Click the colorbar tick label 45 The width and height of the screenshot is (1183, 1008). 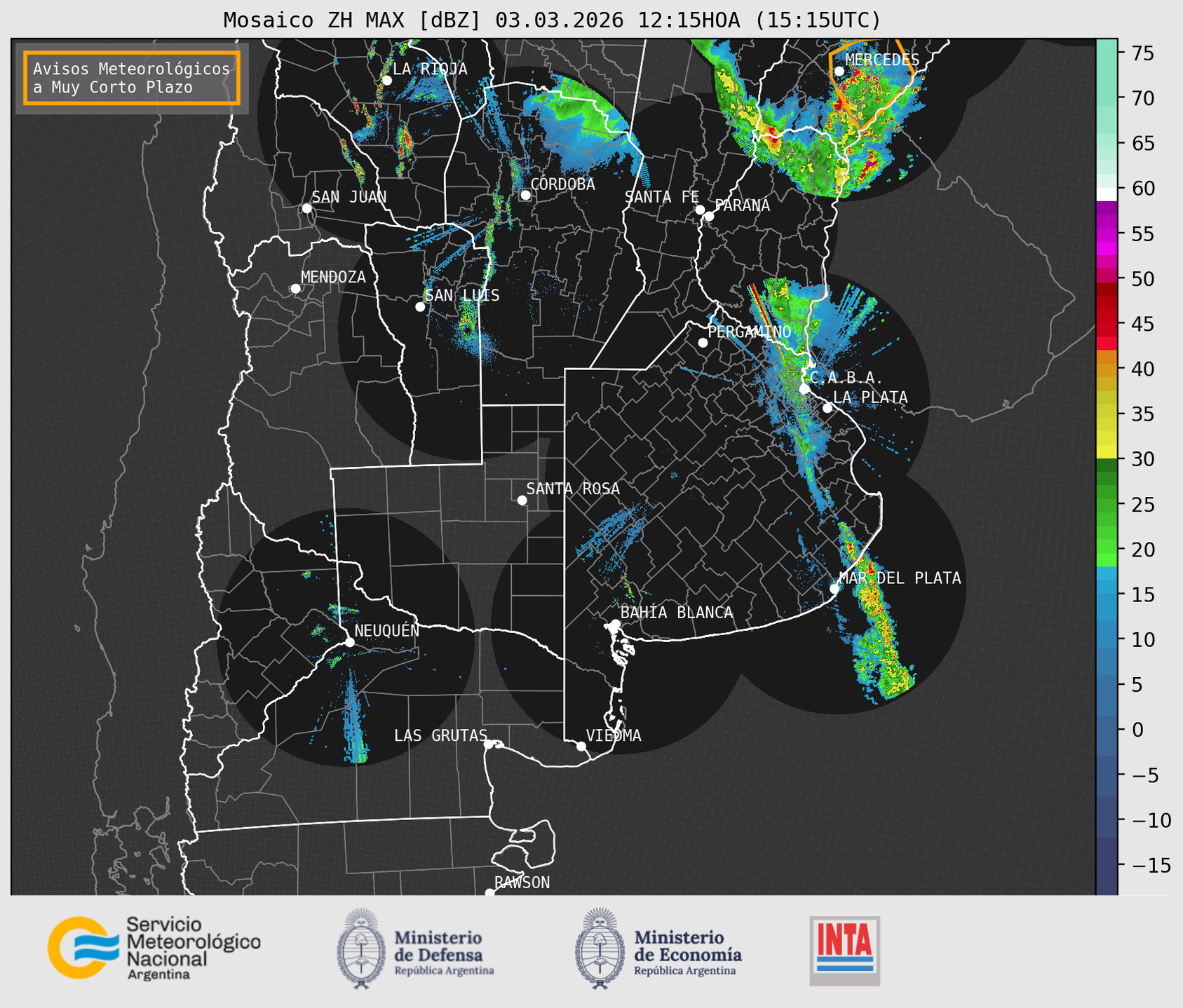tap(1143, 324)
